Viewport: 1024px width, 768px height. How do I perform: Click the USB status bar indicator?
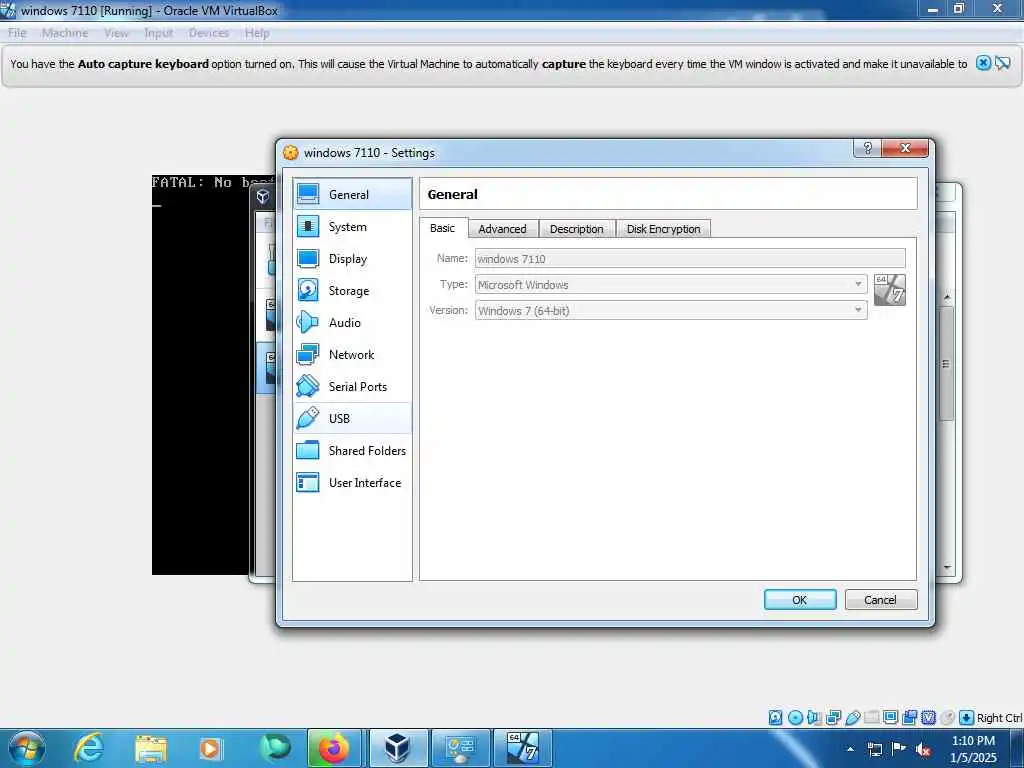[x=853, y=718]
